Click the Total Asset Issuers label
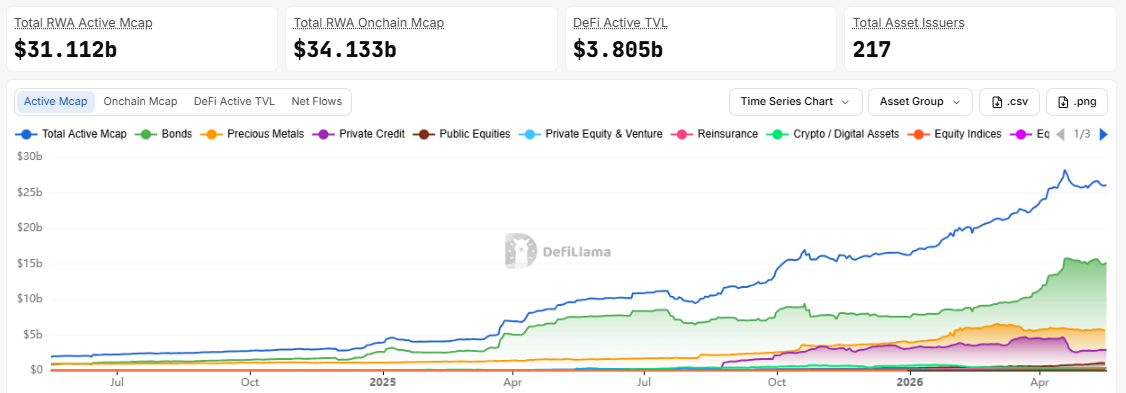 pyautogui.click(x=908, y=23)
